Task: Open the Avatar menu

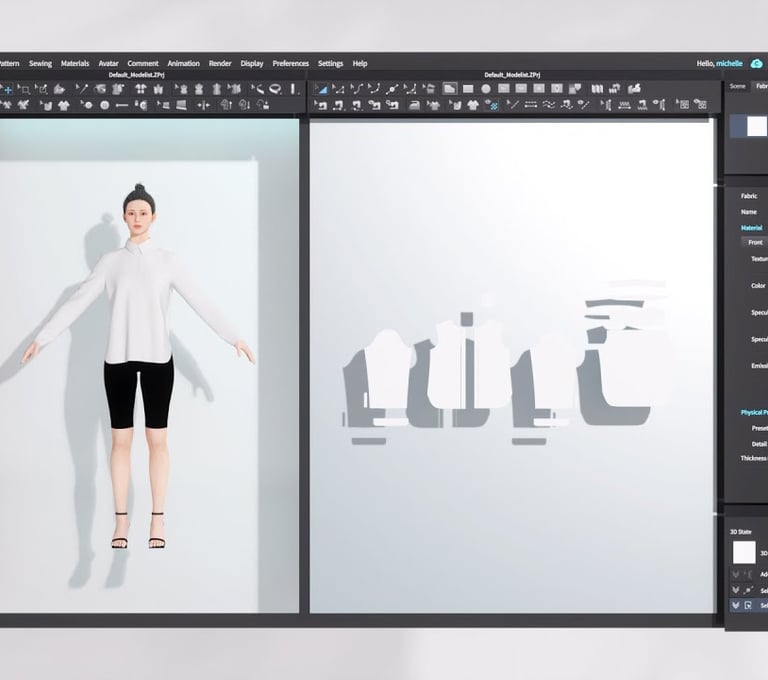Action: [108, 64]
